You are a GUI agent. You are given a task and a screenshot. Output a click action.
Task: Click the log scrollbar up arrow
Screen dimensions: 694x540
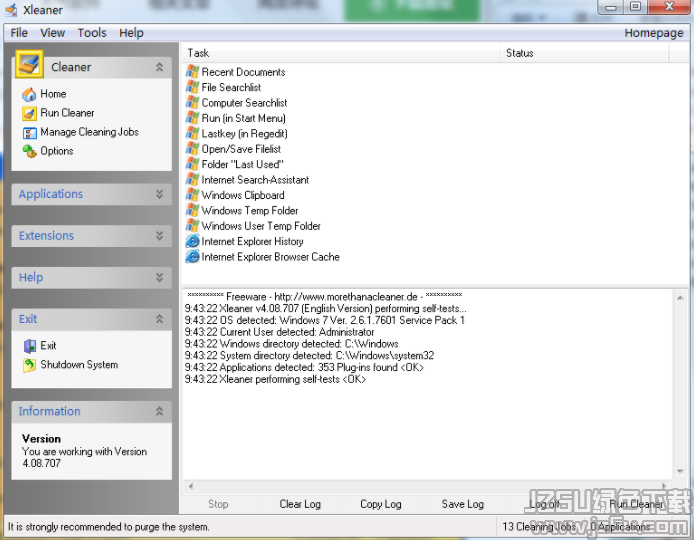pos(679,298)
